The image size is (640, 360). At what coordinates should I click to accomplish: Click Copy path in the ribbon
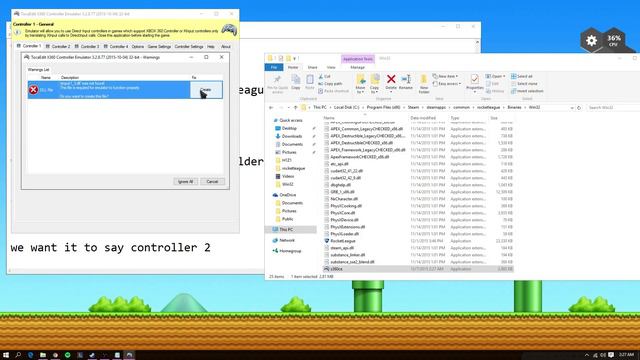click(x=330, y=84)
